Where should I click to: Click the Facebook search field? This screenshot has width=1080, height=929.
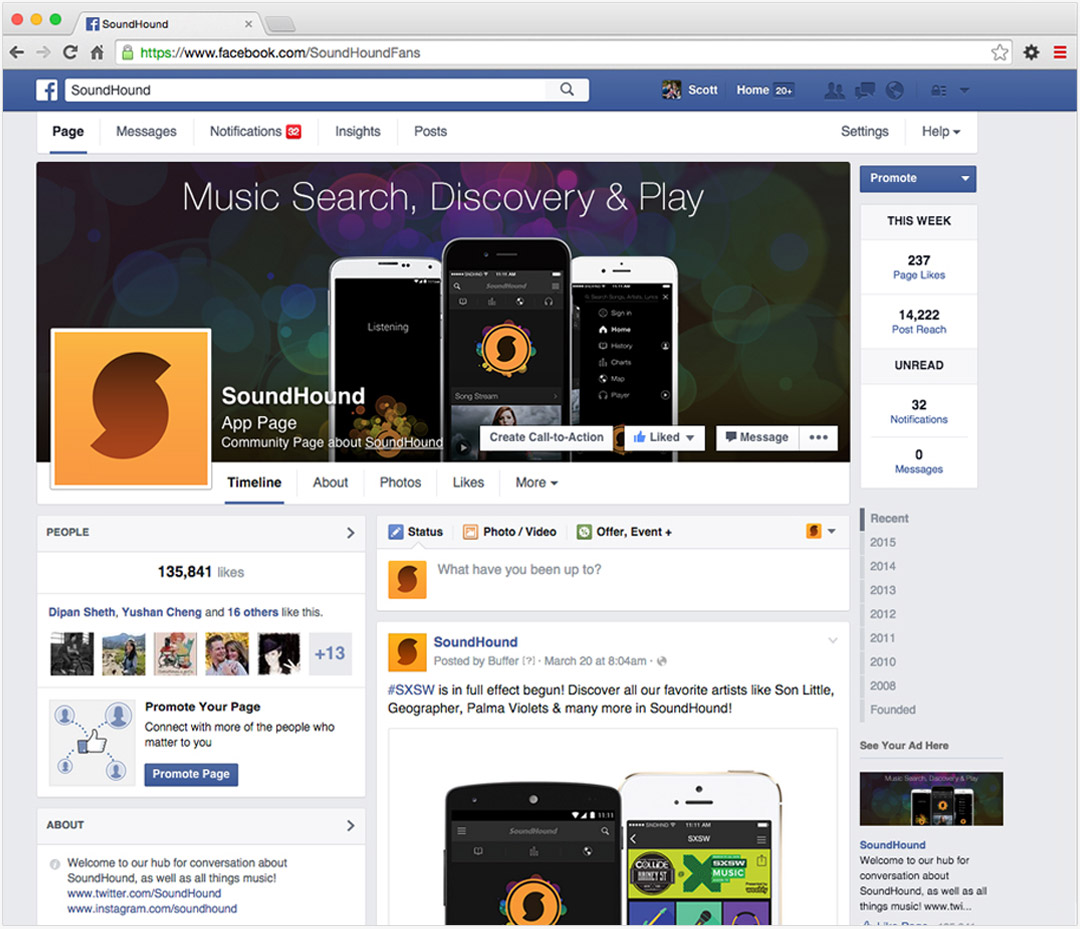tap(305, 90)
